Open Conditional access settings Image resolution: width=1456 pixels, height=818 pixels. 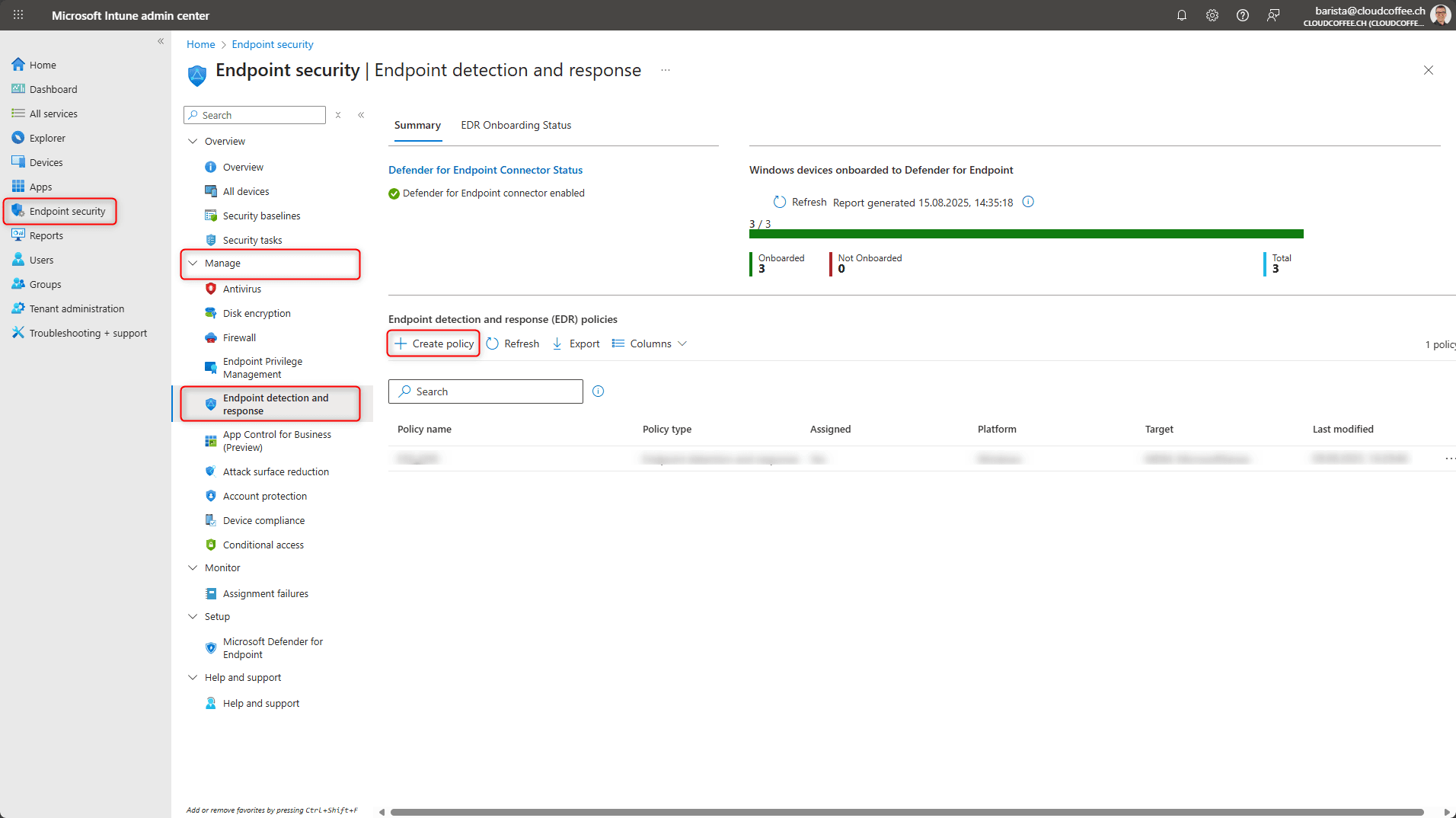pyautogui.click(x=264, y=545)
